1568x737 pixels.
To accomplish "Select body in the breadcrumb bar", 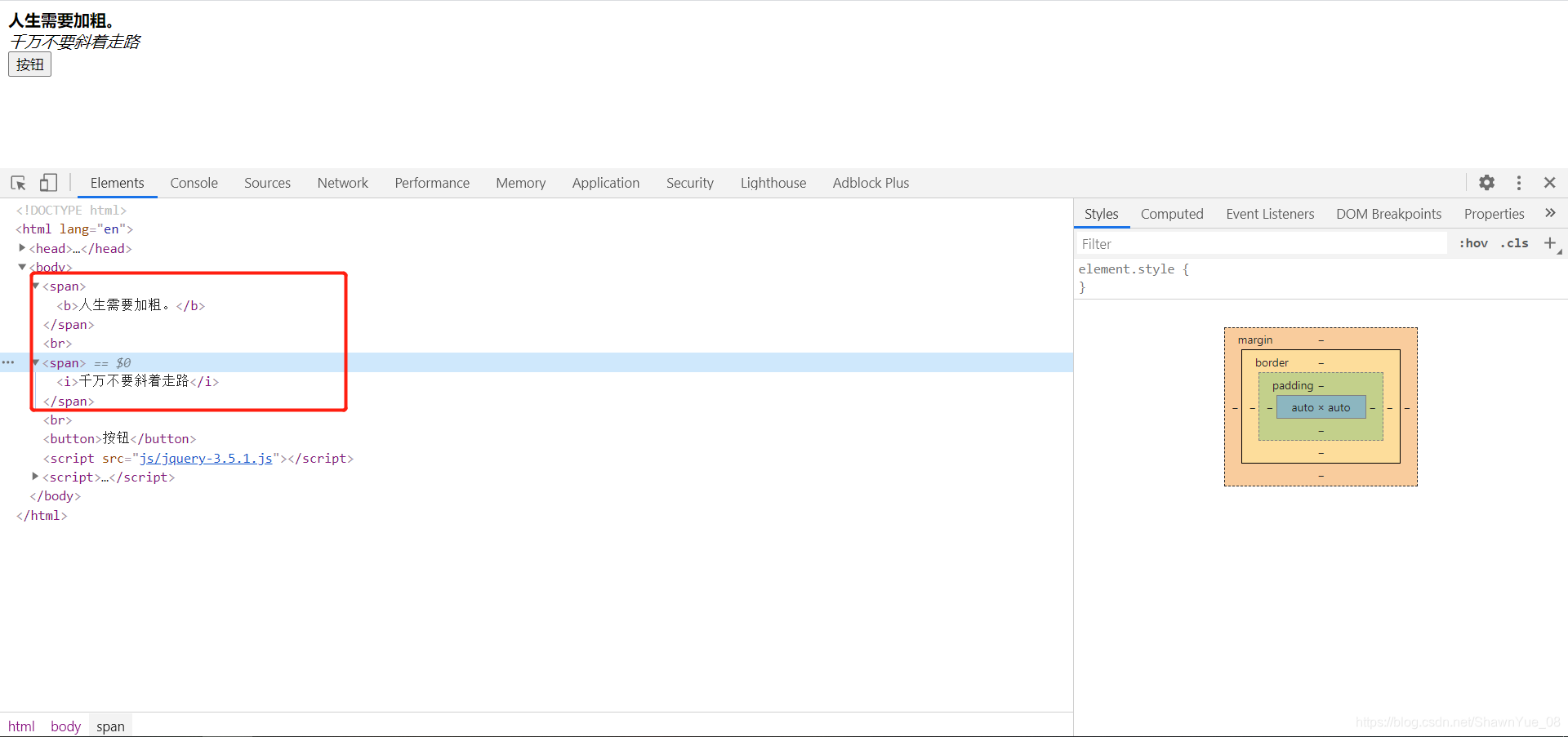I will pyautogui.click(x=65, y=726).
